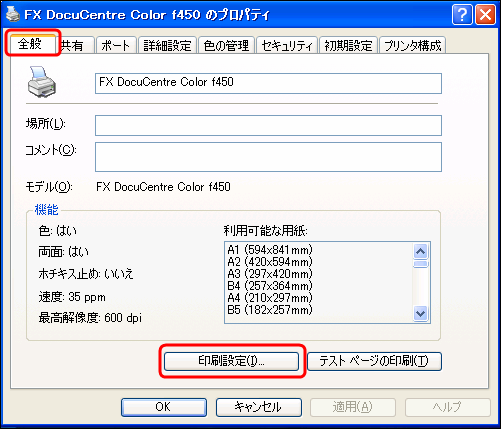Click the 印刷設定 button

tap(231, 361)
